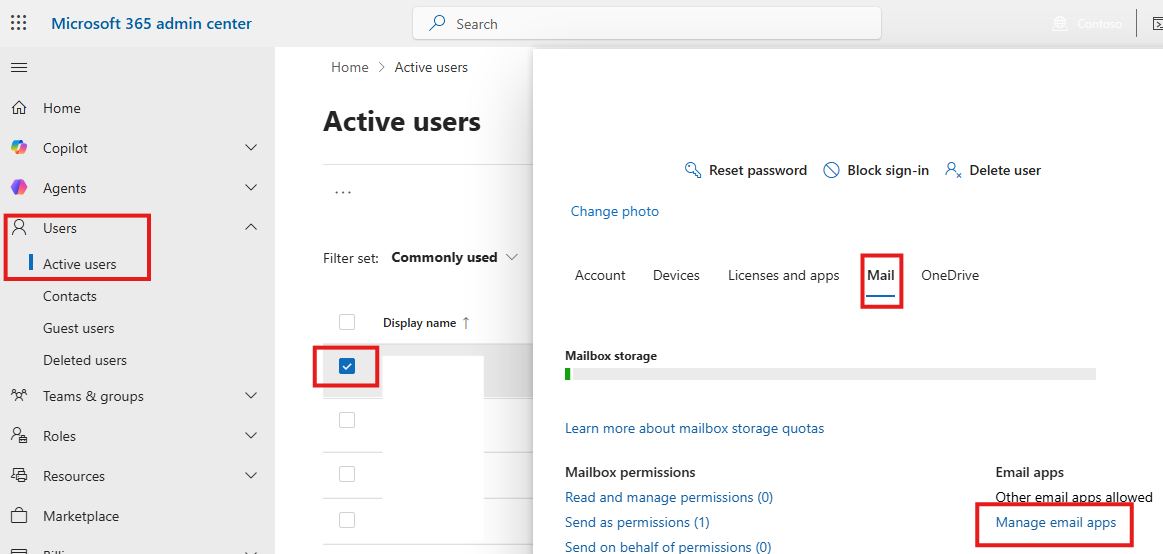Open Guest users in the sidebar
This screenshot has width=1163, height=554.
(x=79, y=328)
